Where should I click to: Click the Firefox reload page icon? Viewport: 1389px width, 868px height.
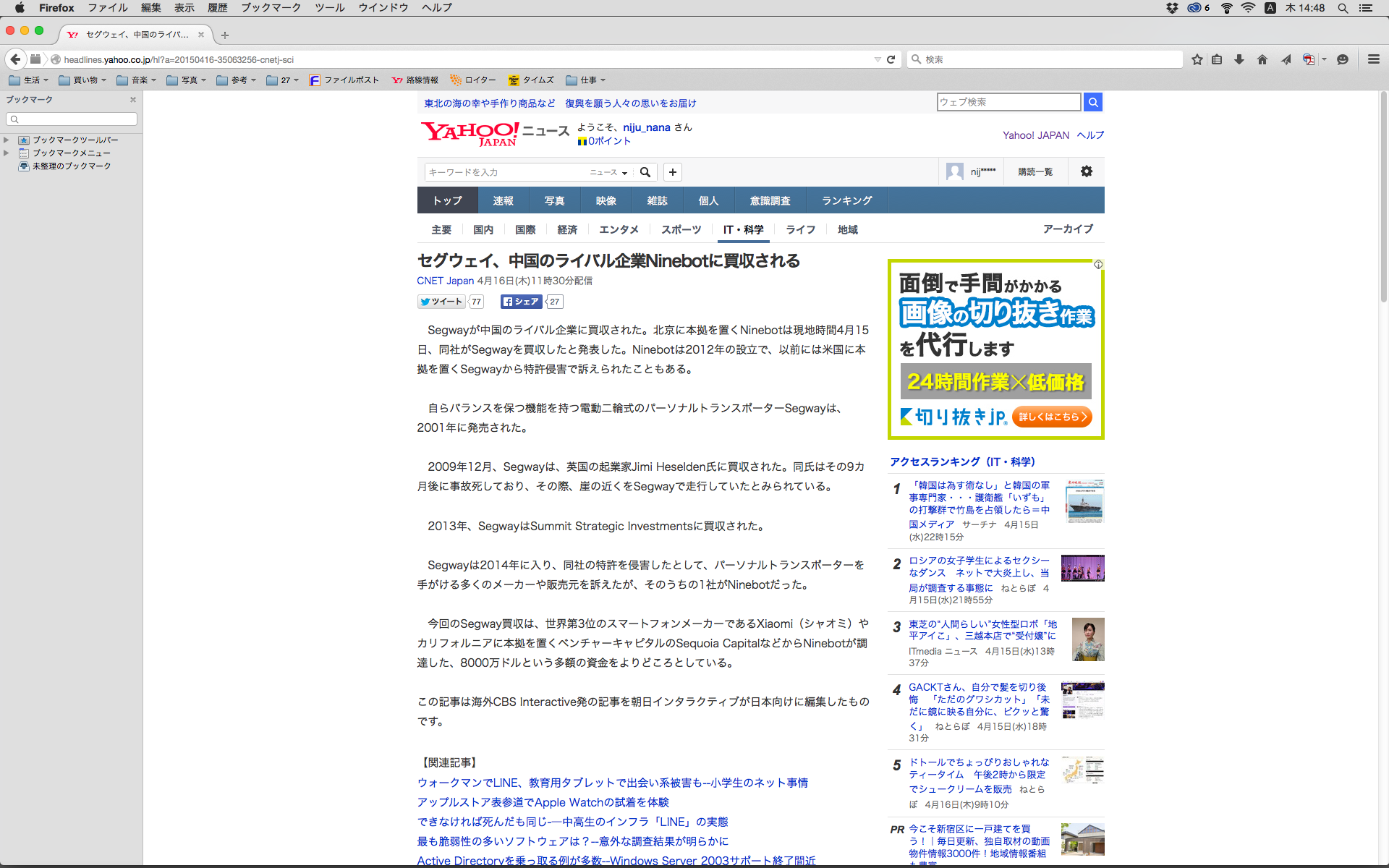tap(891, 59)
